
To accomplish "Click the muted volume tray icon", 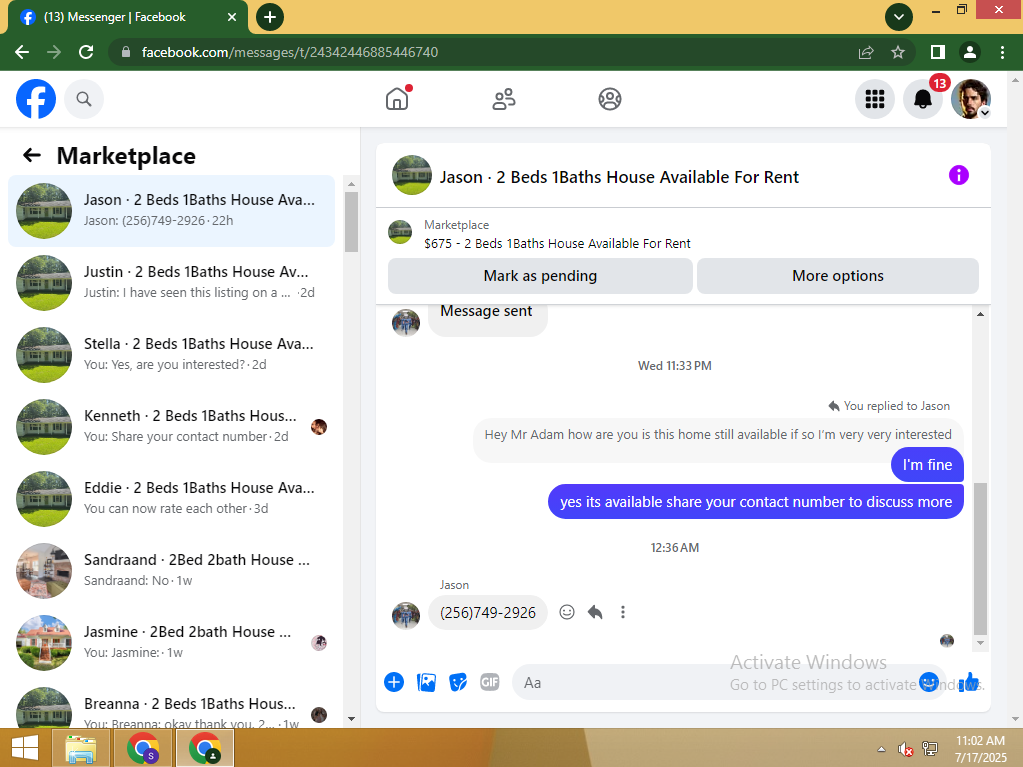I will click(x=905, y=749).
